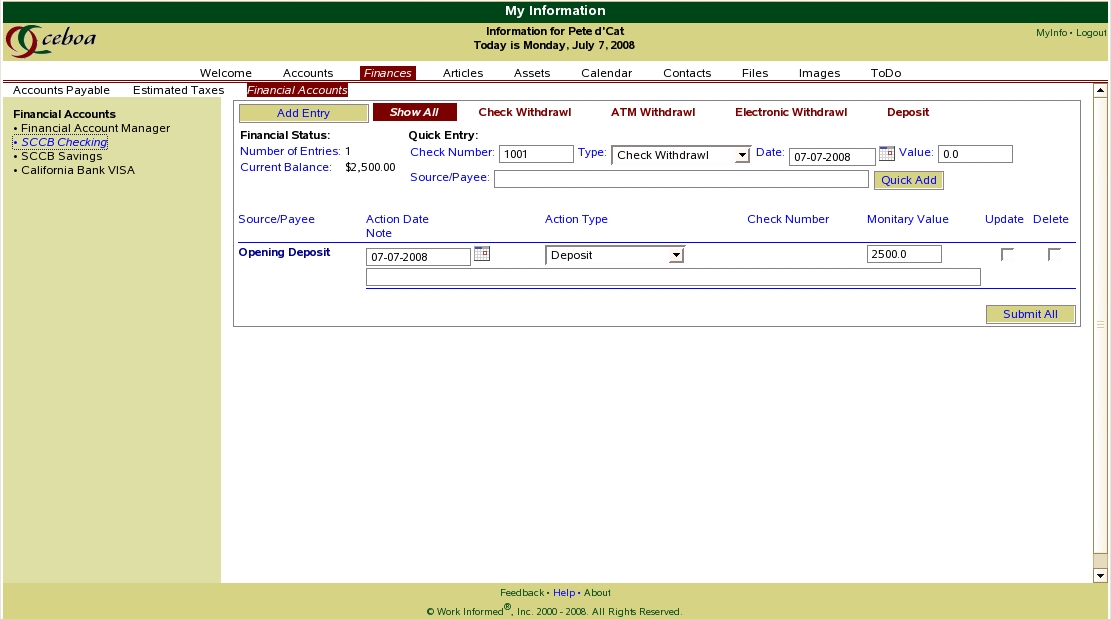Check the Delete checkbox for Opening Deposit
Image resolution: width=1111 pixels, height=619 pixels.
[1054, 255]
